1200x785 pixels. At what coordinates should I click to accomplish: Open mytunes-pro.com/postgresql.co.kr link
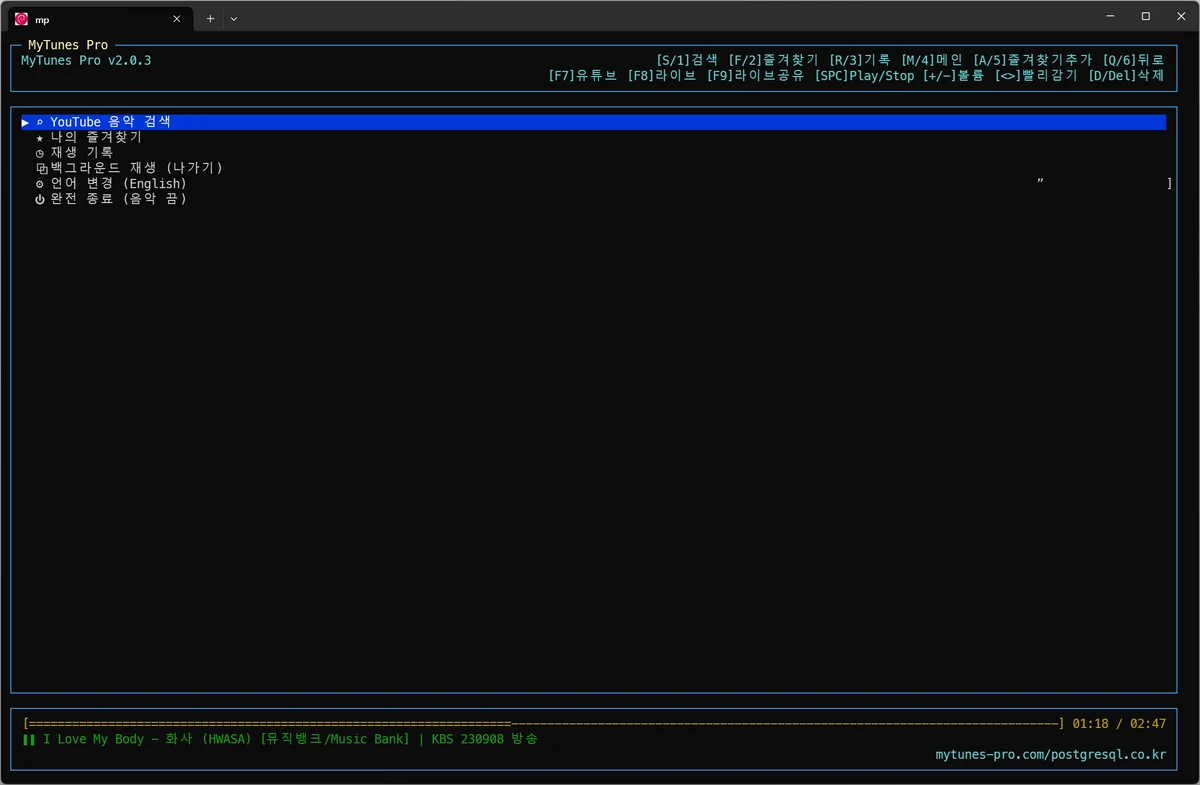[x=1049, y=755]
